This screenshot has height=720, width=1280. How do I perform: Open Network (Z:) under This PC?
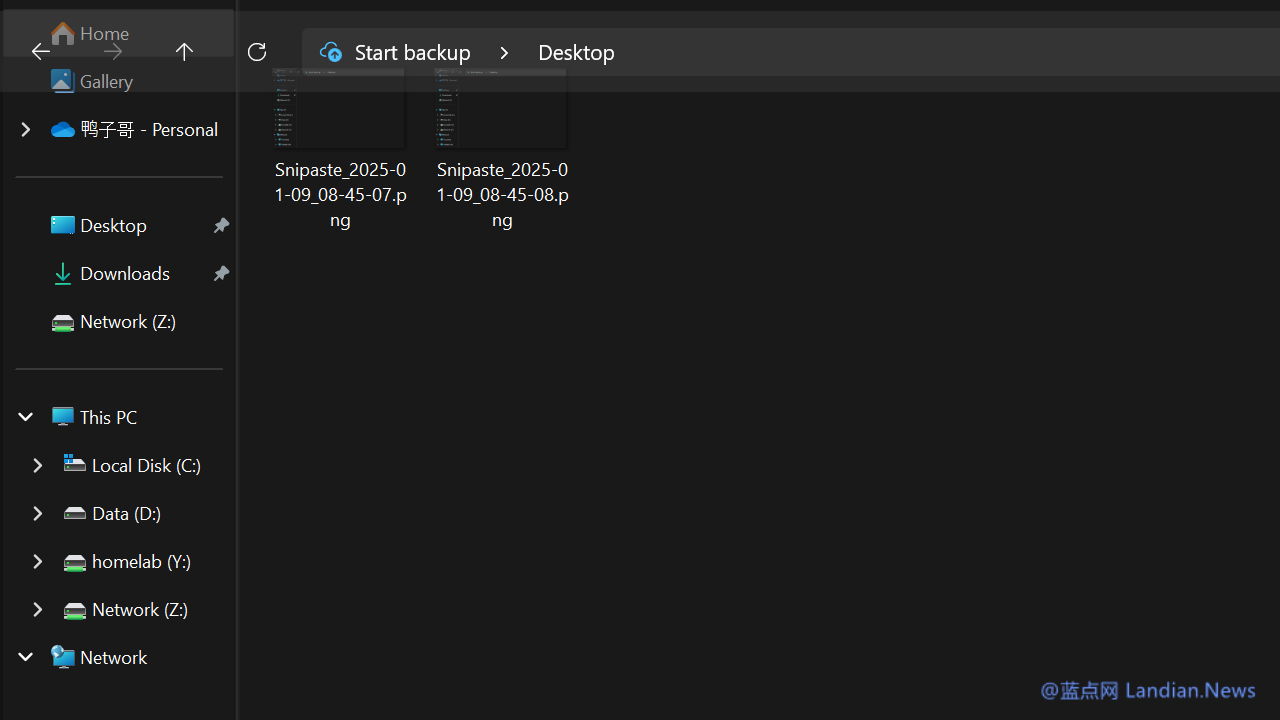click(x=140, y=609)
